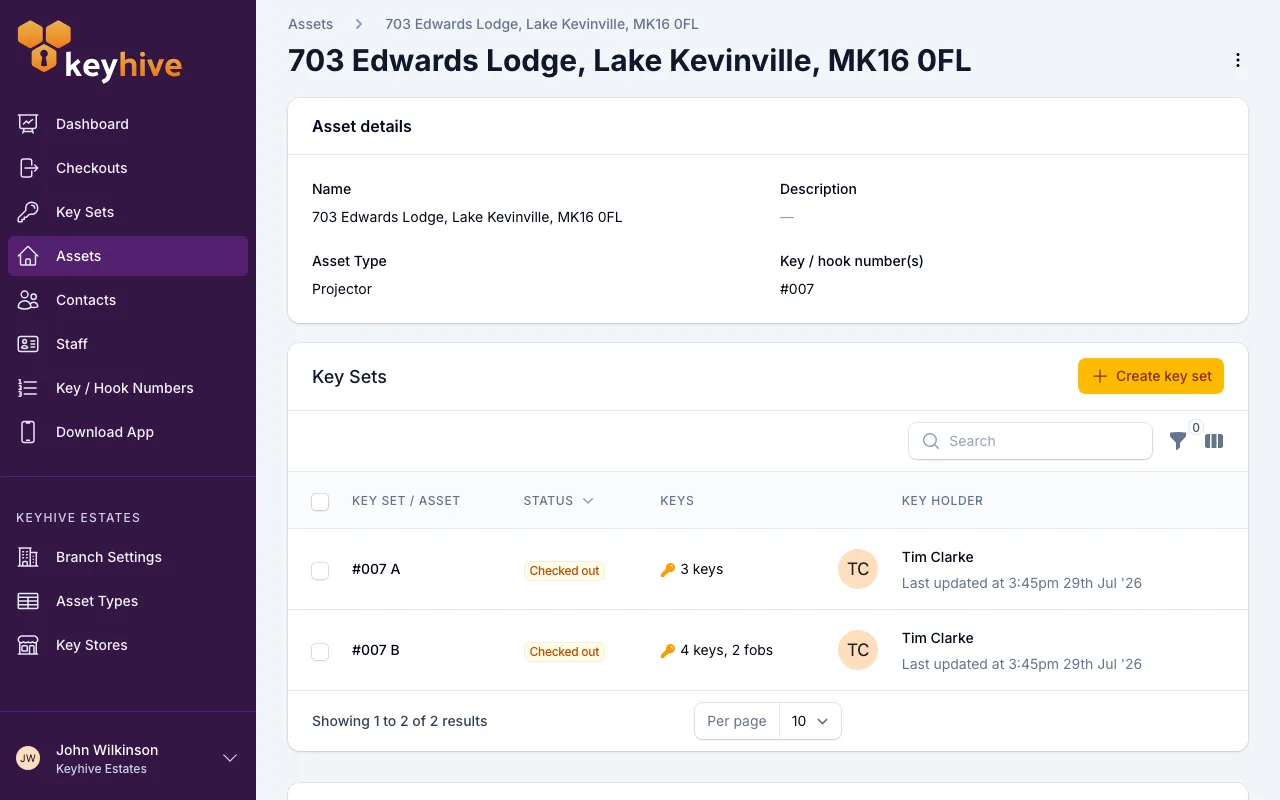This screenshot has height=800, width=1280.
Task: Open Contacts section
Action: tap(128, 300)
